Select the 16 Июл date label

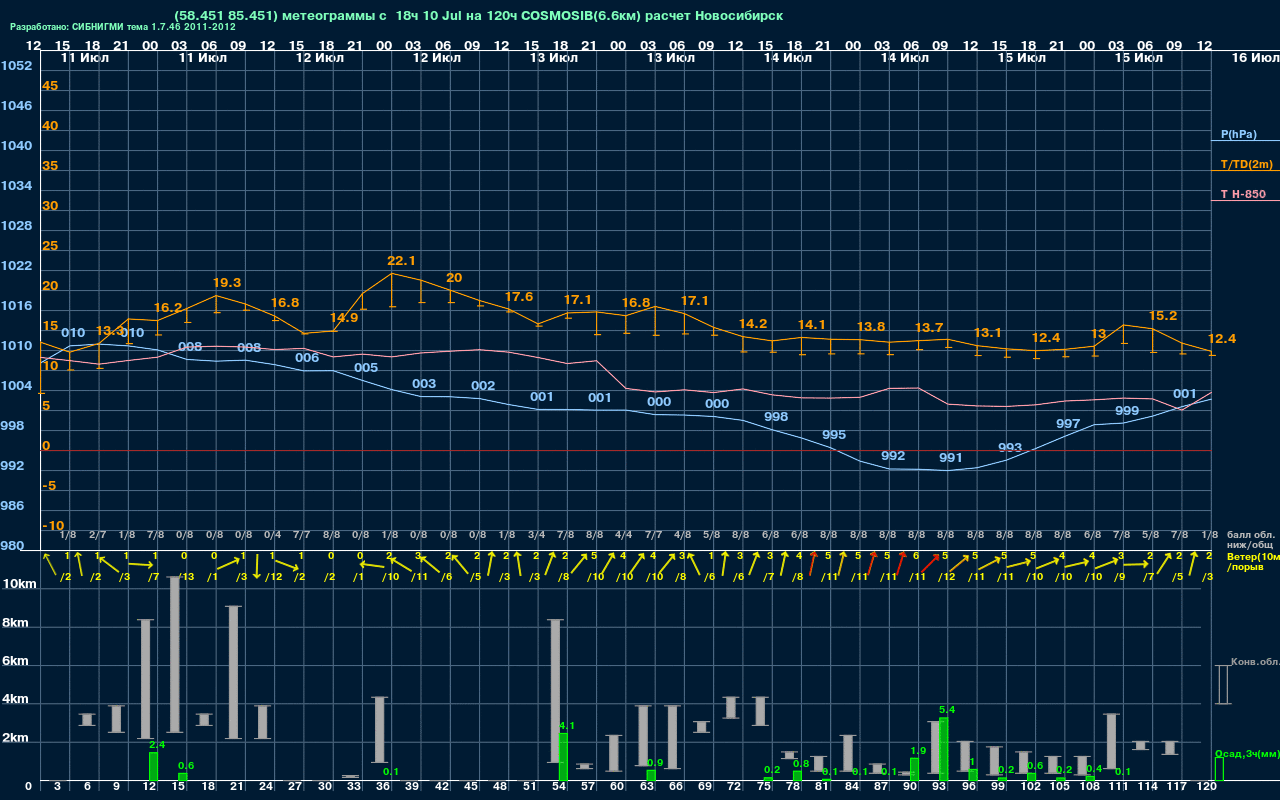click(1254, 58)
